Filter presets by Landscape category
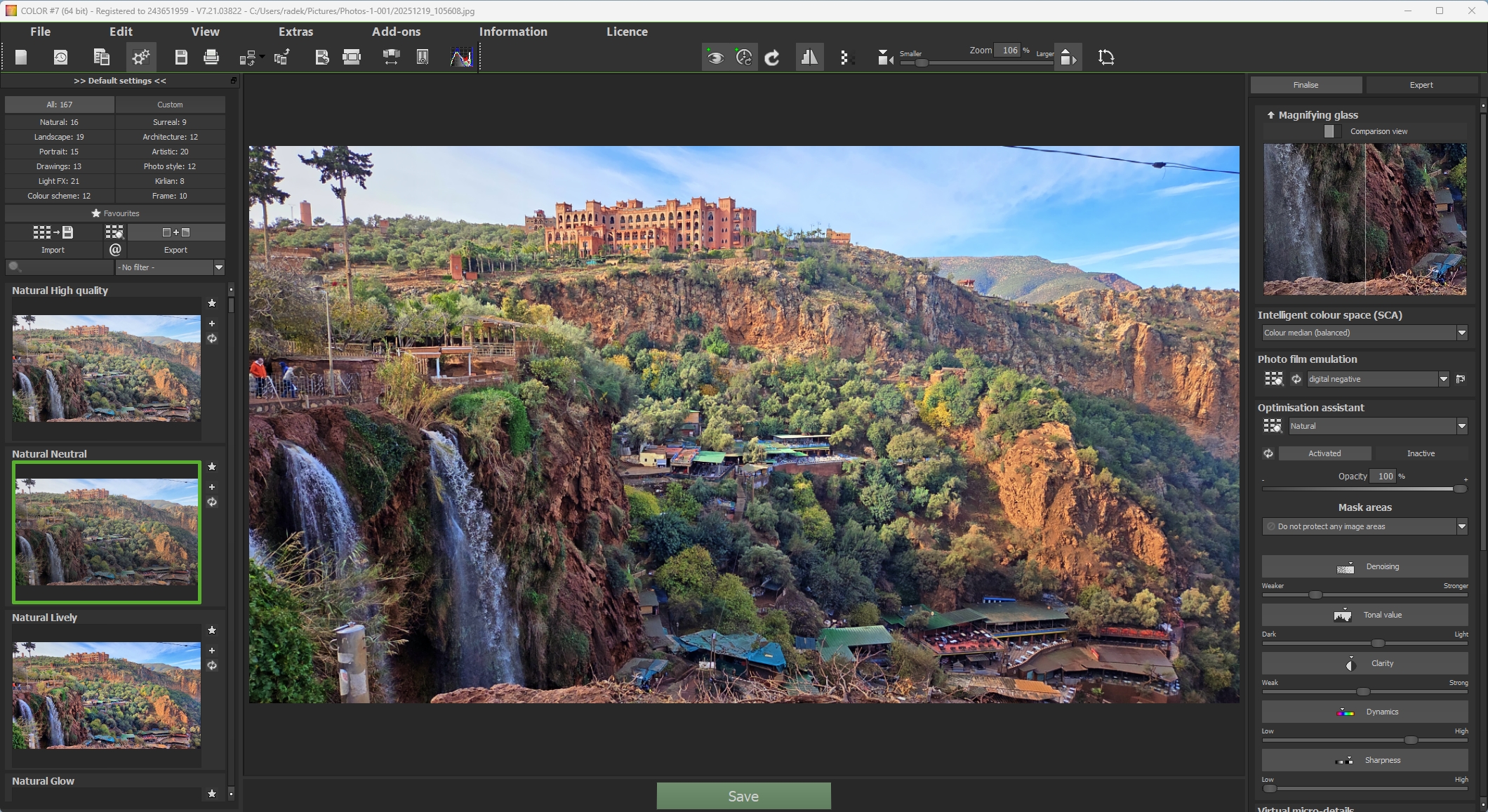 (59, 137)
